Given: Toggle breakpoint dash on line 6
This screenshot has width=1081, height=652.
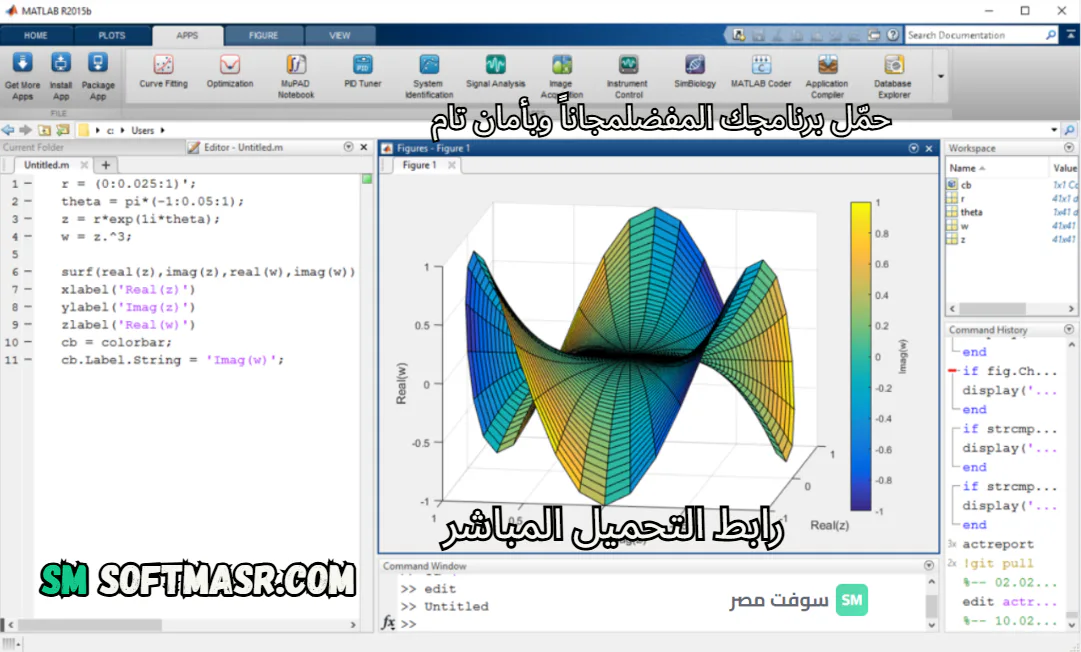Looking at the screenshot, I should 28,272.
